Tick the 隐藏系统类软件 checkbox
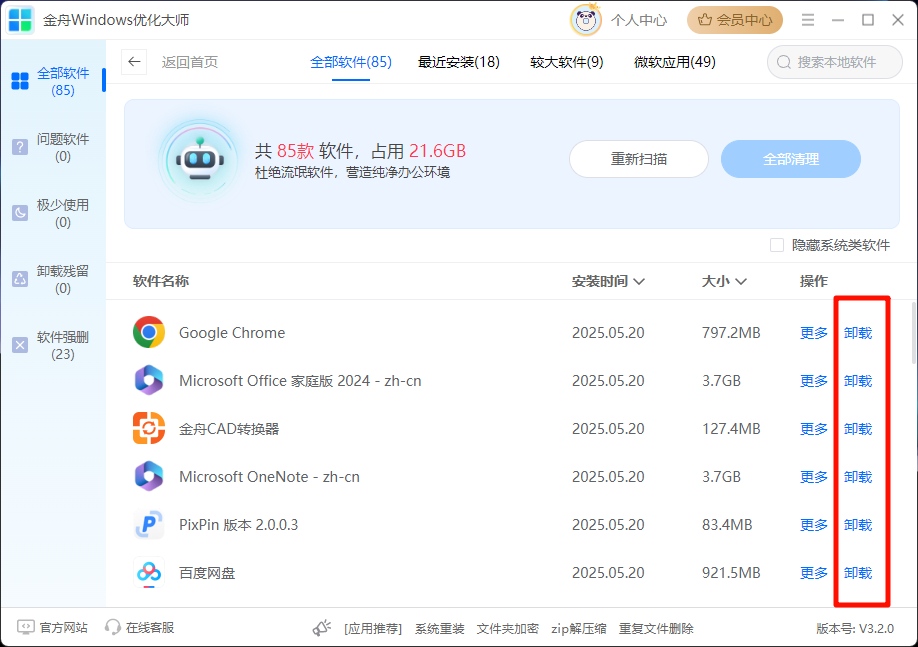This screenshot has width=918, height=647. [777, 245]
